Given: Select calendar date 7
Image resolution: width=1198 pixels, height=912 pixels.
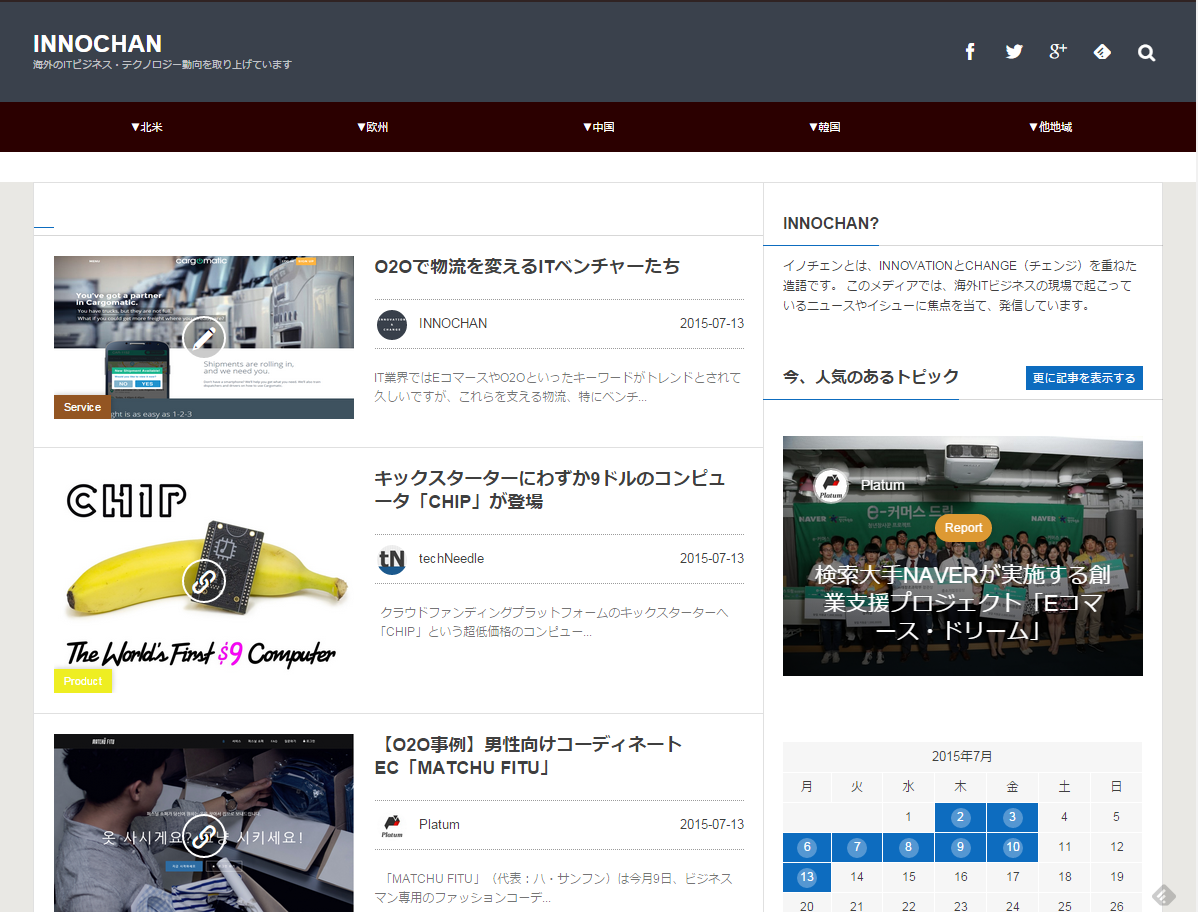Looking at the screenshot, I should (x=856, y=847).
